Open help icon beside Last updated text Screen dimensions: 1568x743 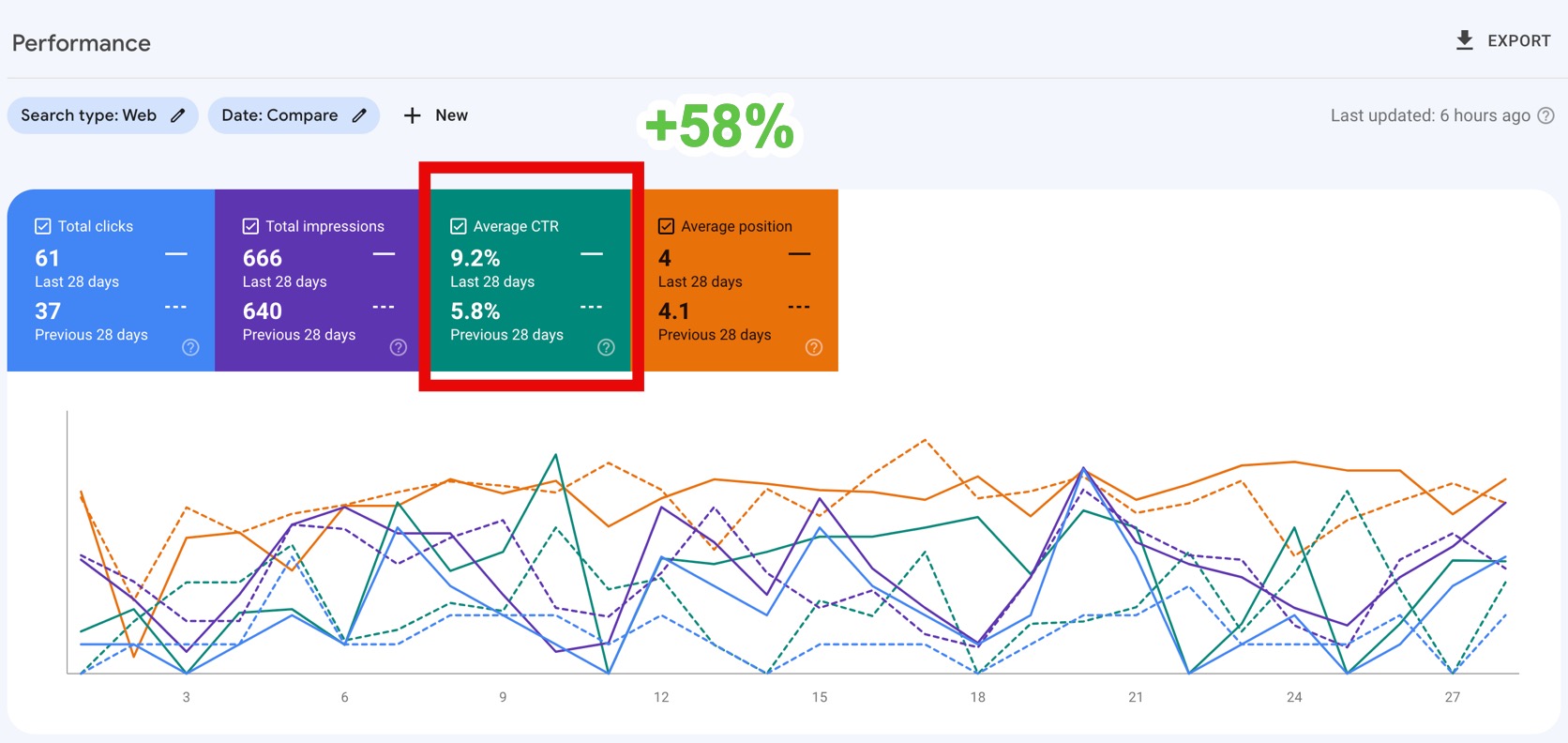[1546, 115]
